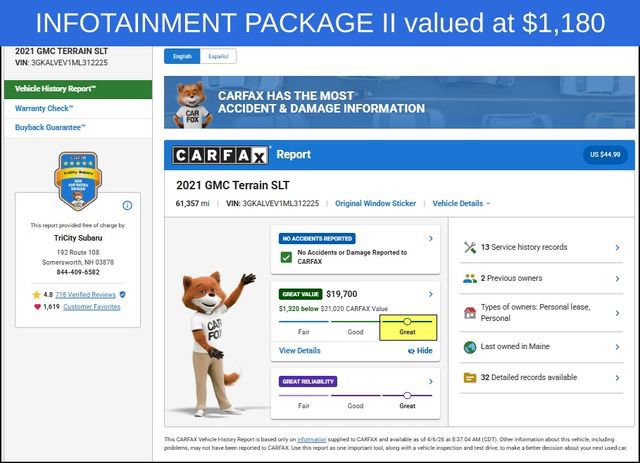The image size is (640, 463).
Task: Open the Original Window Sticker link
Action: (x=375, y=203)
